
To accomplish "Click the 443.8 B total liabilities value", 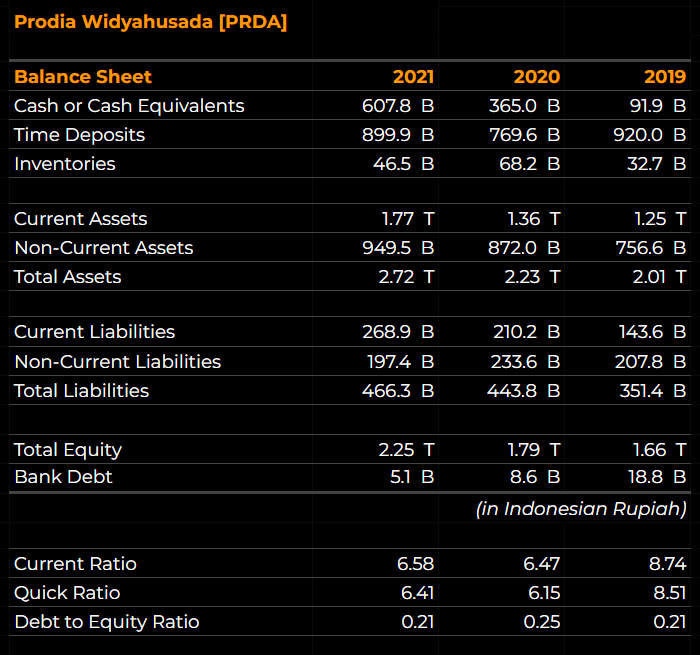I will [523, 391].
